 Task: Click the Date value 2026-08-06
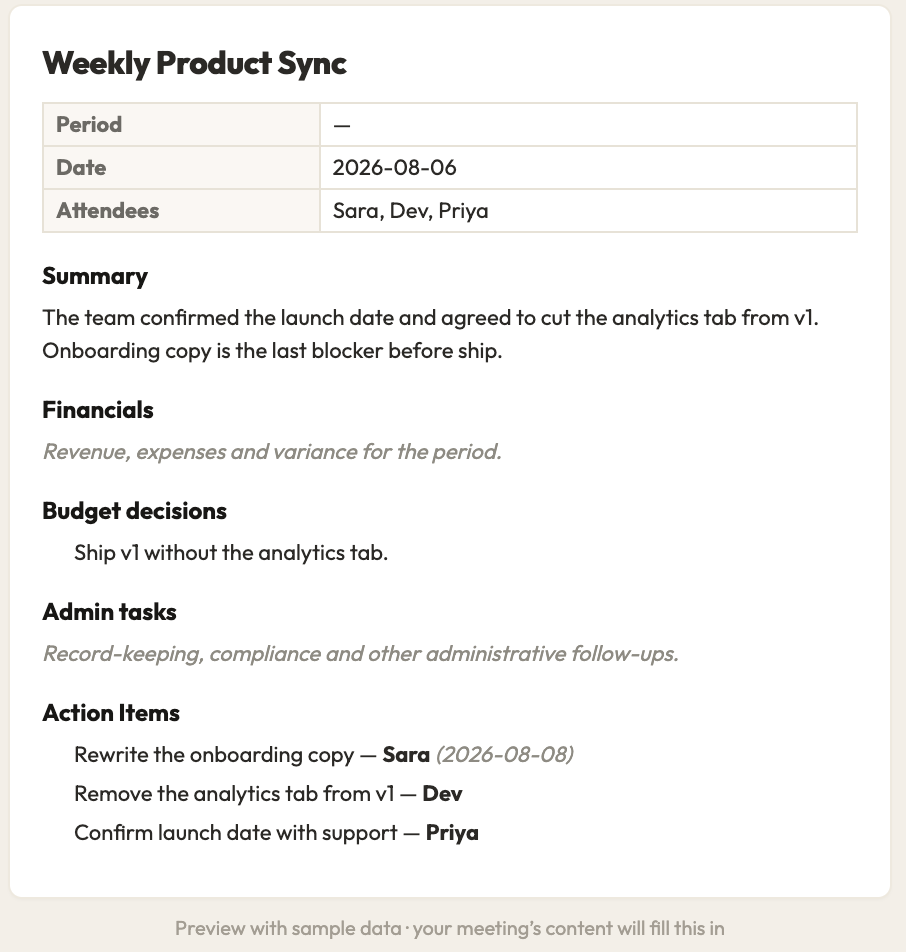click(x=395, y=168)
